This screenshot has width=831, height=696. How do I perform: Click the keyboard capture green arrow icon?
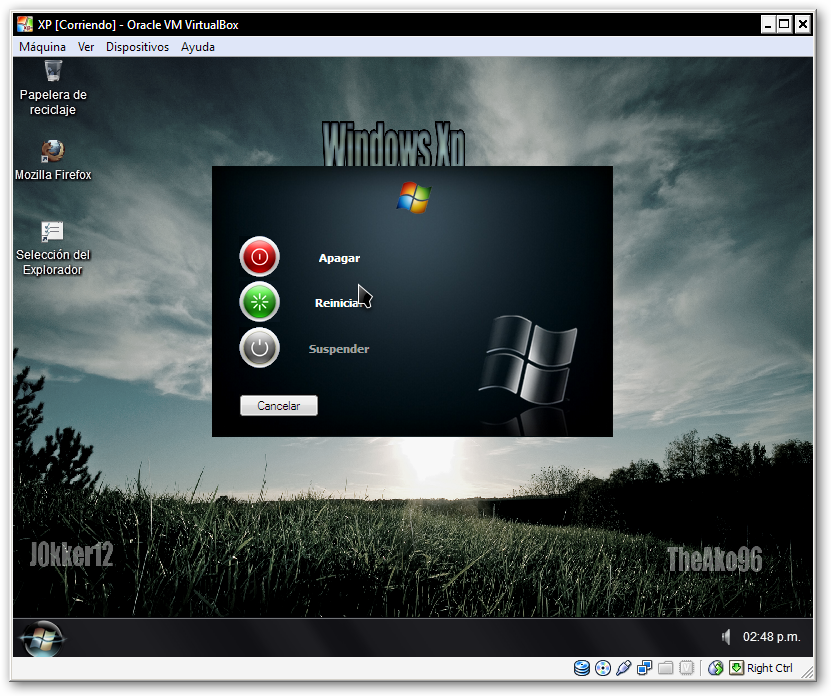(x=736, y=668)
